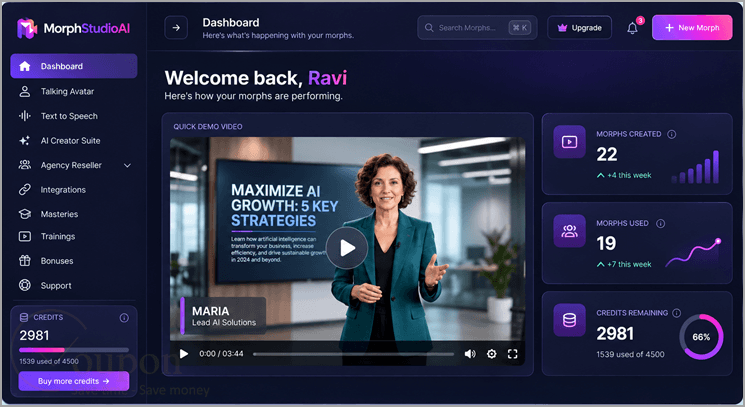
Task: Click Buy more credits button
Action: pyautogui.click(x=74, y=381)
